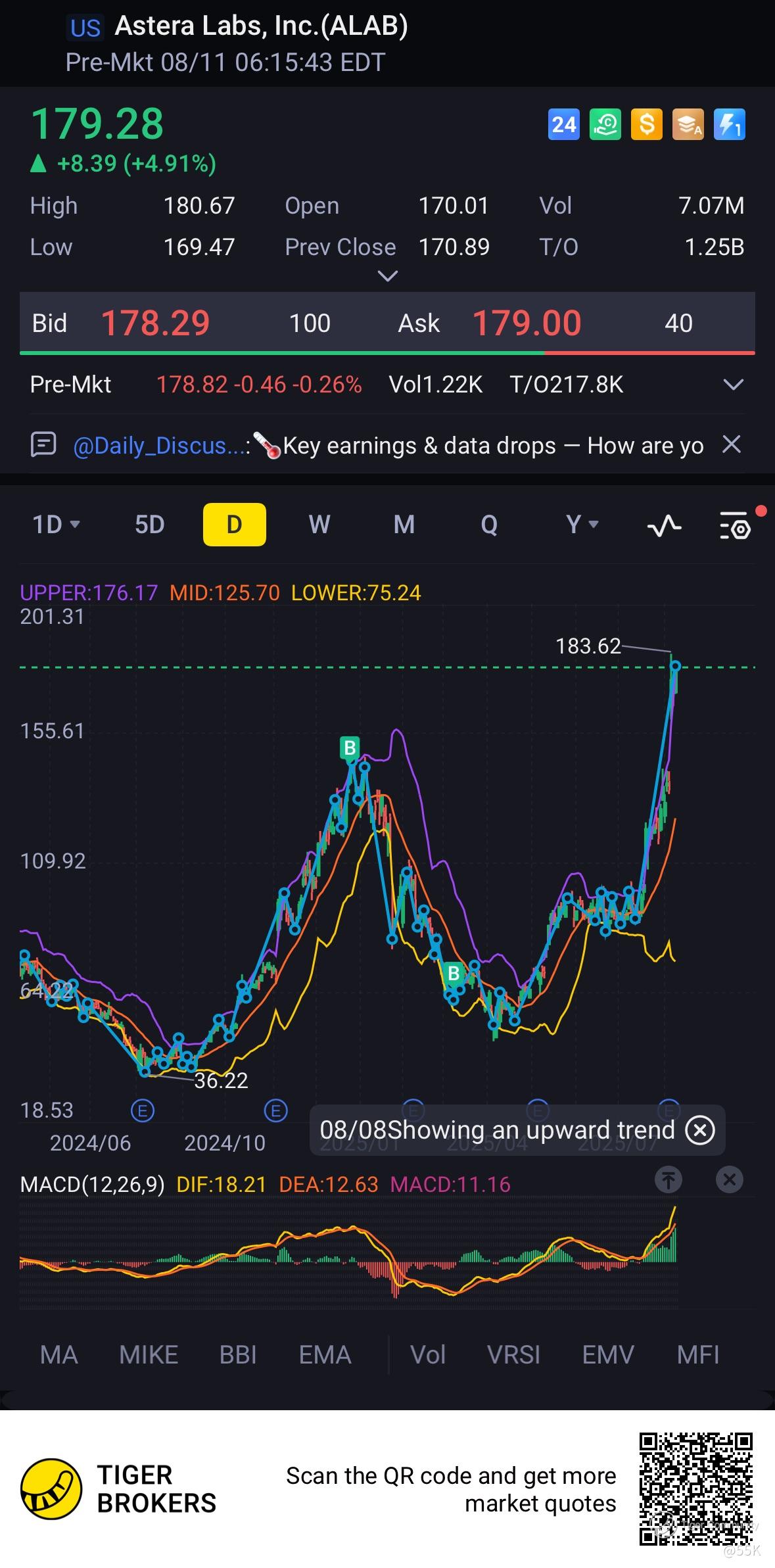775x1568 pixels.
Task: Select the 5D chart tab
Action: click(149, 525)
